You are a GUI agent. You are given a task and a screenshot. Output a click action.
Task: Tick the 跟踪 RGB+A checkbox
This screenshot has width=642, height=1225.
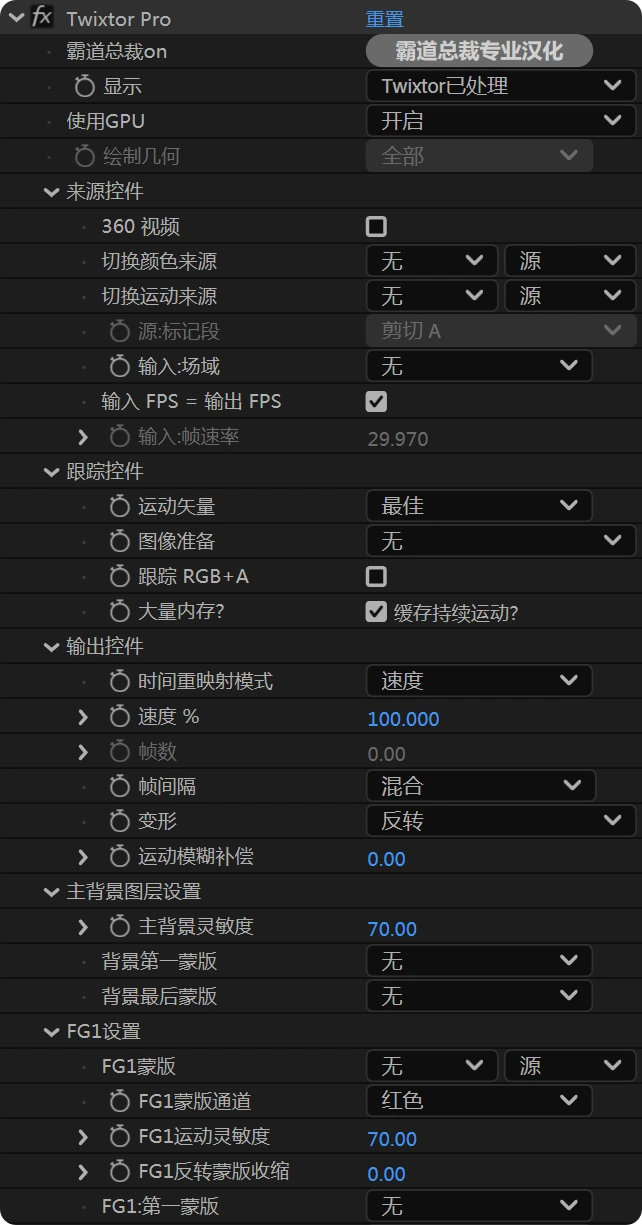point(376,576)
